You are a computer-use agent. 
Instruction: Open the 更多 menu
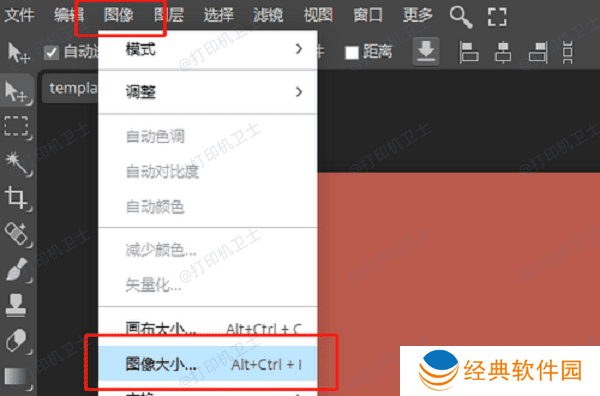click(x=417, y=15)
